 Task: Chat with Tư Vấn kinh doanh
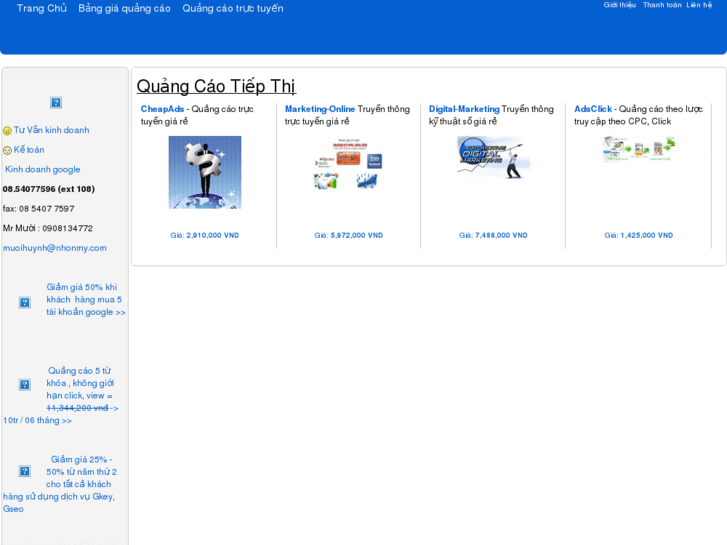coord(51,130)
